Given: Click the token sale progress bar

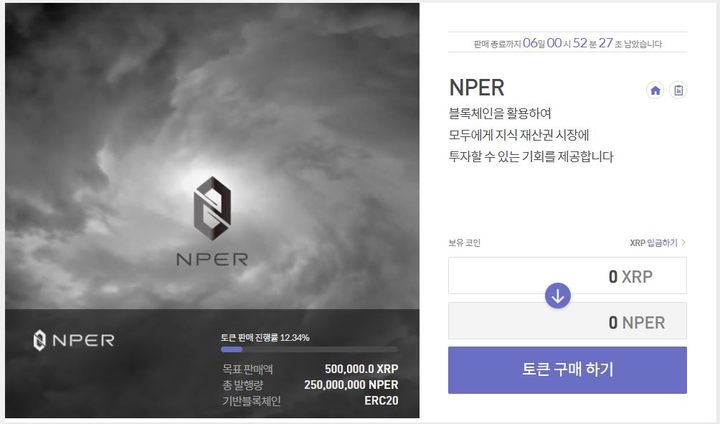Looking at the screenshot, I should [x=309, y=350].
